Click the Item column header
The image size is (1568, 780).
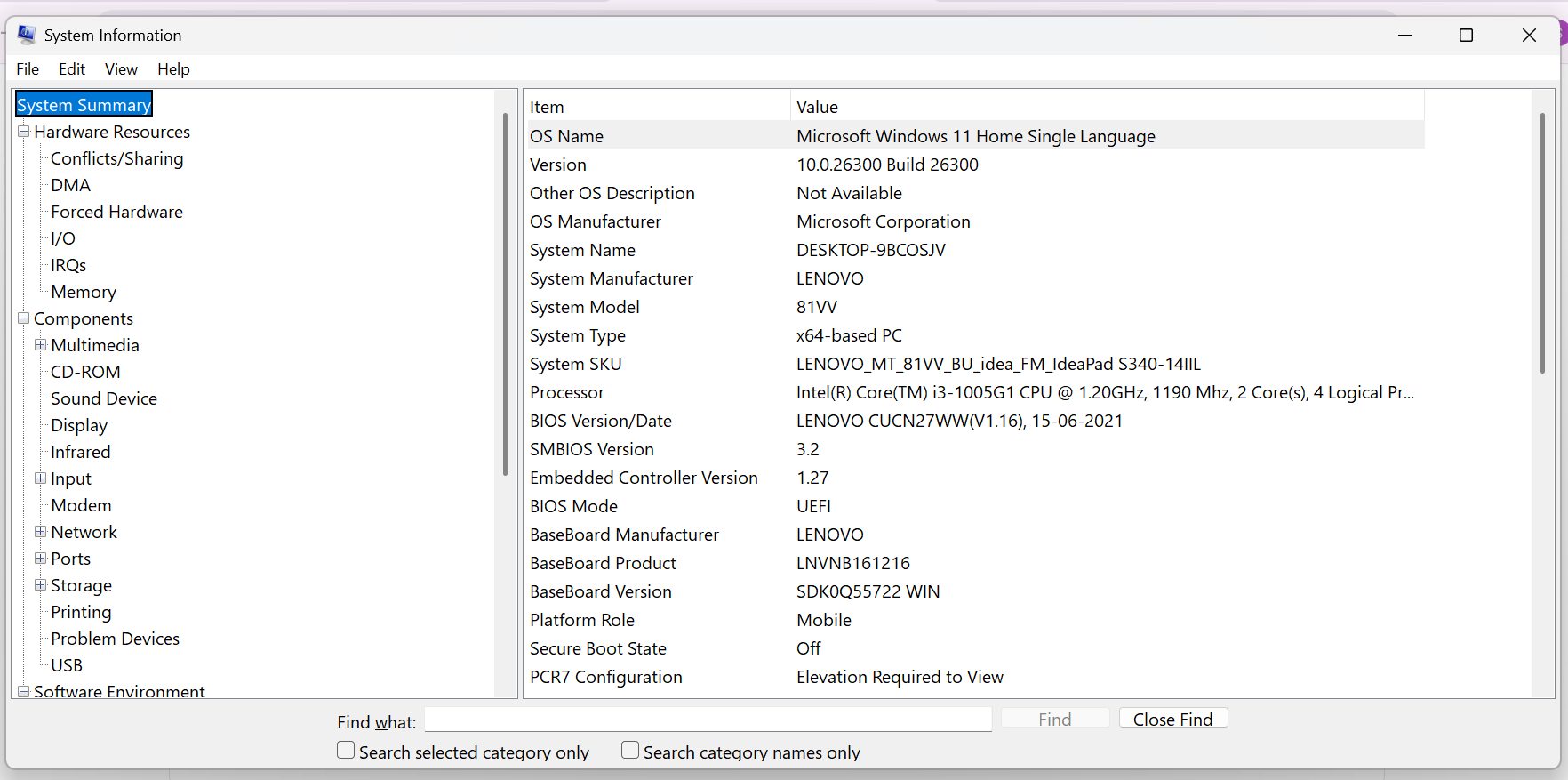(x=658, y=107)
